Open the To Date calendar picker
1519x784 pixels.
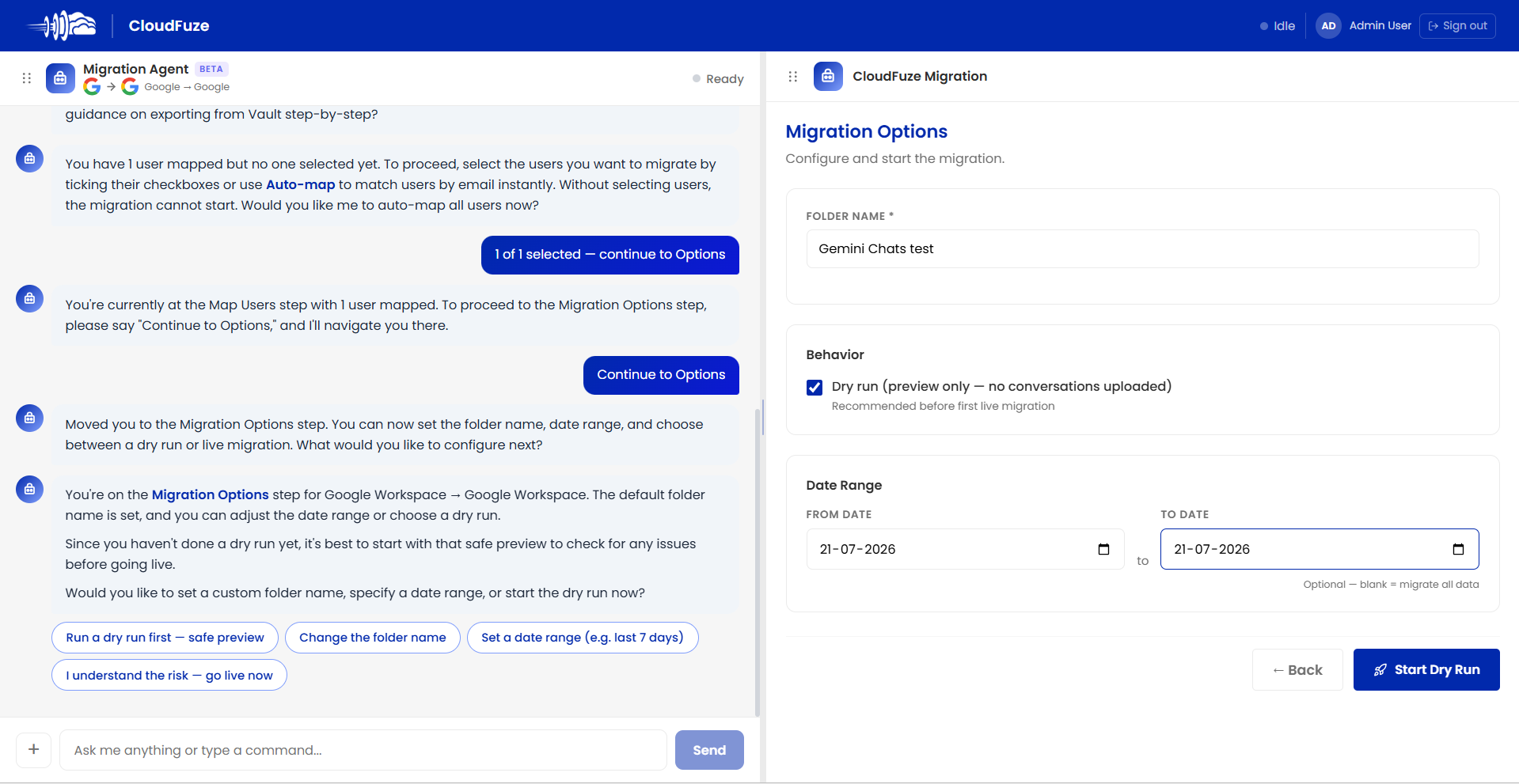1459,549
